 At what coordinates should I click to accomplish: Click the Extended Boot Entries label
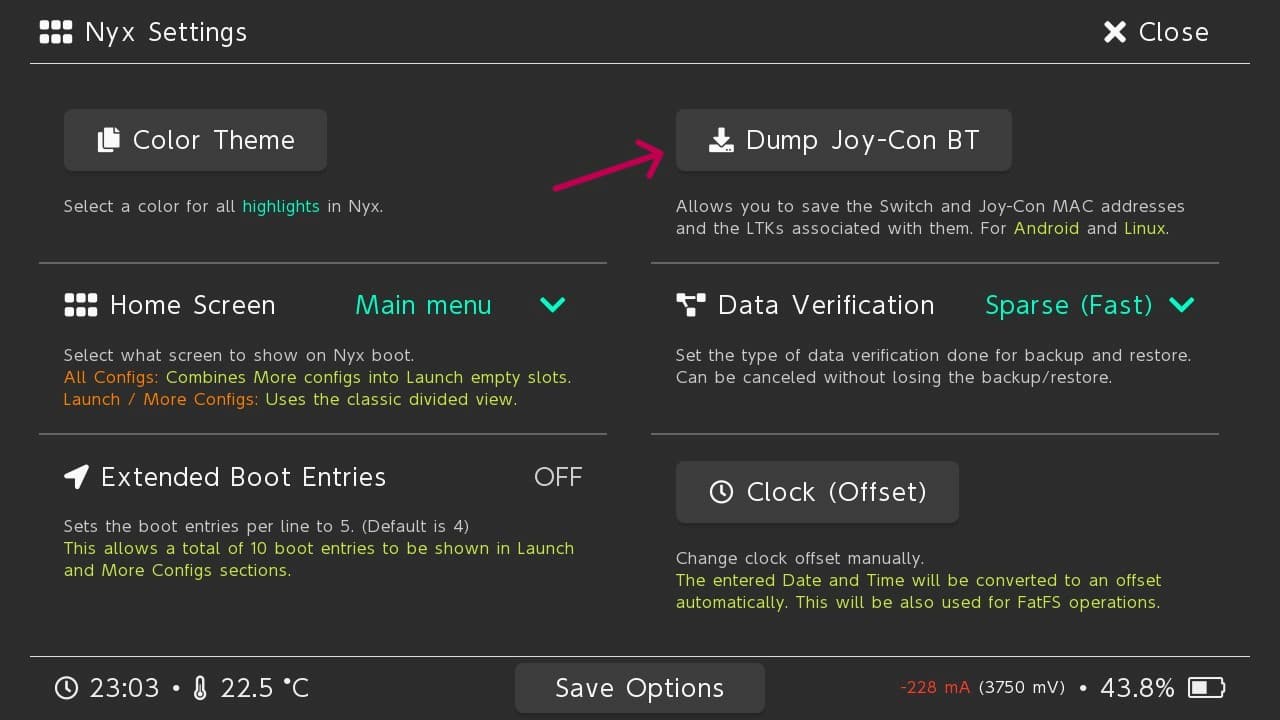pyautogui.click(x=243, y=477)
